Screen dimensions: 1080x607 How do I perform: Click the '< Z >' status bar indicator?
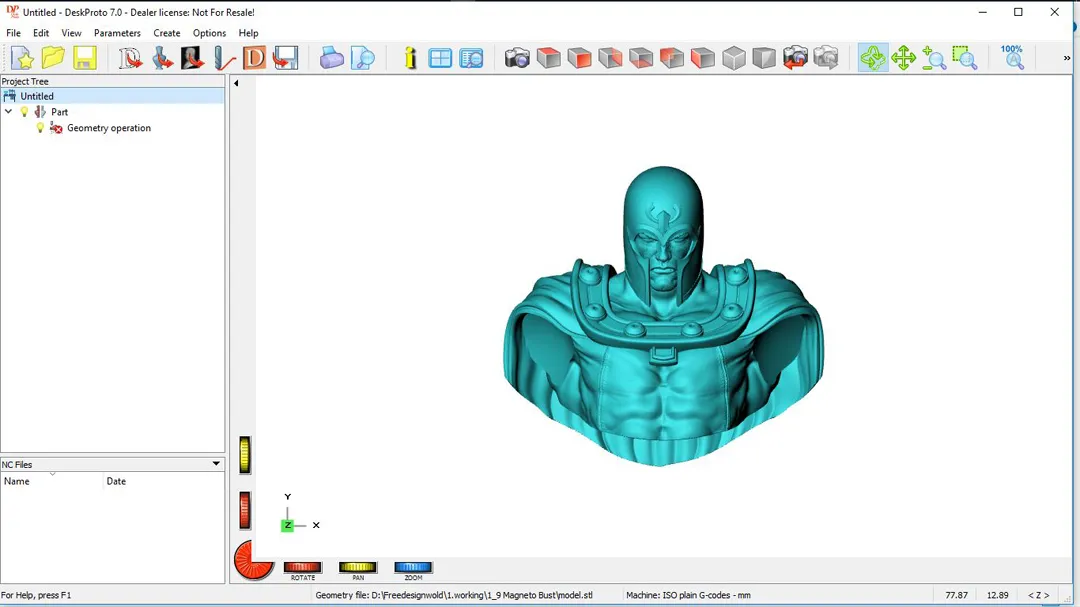click(x=1039, y=595)
